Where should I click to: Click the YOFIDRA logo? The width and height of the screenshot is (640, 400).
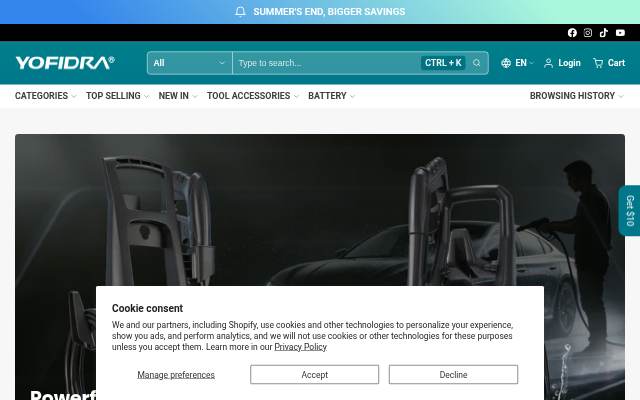click(65, 63)
